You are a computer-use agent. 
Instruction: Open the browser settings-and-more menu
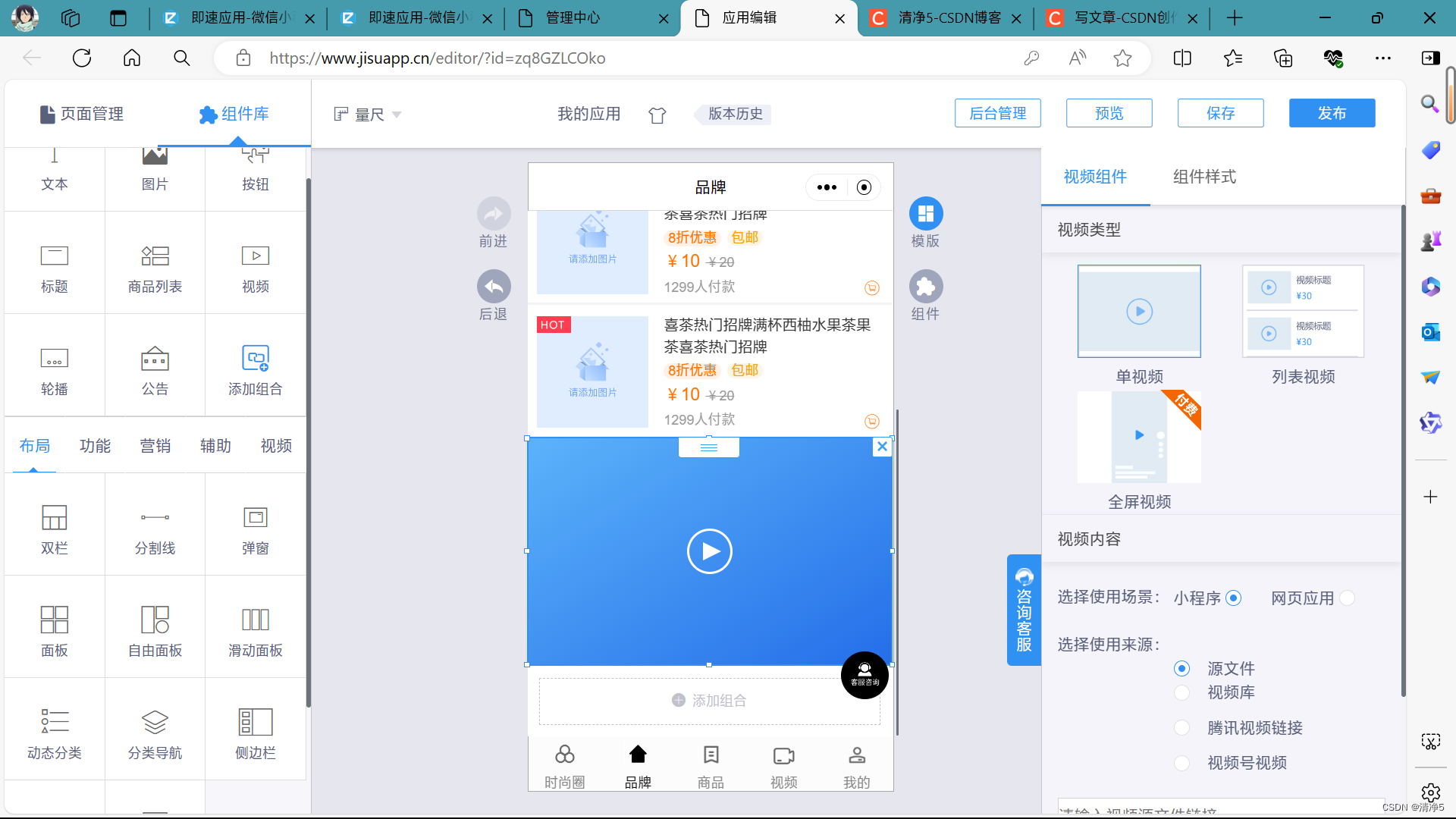1382,58
